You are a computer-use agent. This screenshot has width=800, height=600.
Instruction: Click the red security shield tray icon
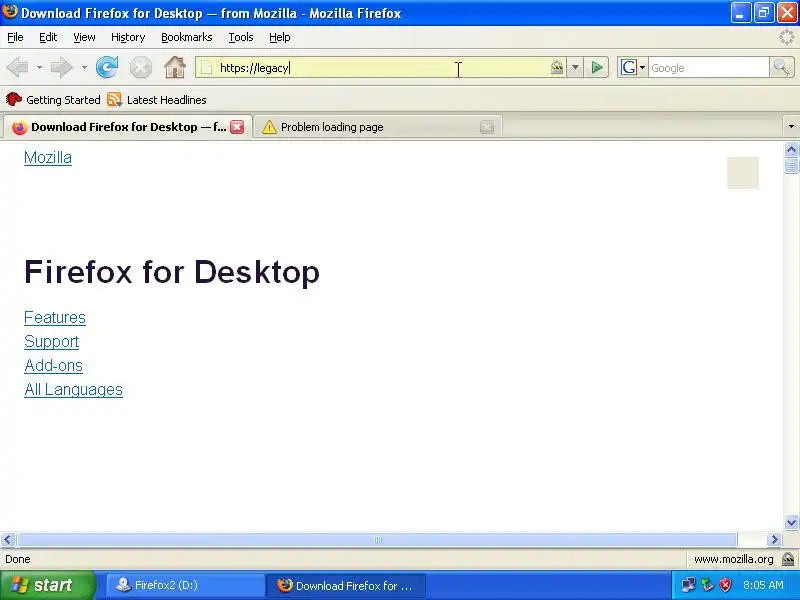point(725,585)
